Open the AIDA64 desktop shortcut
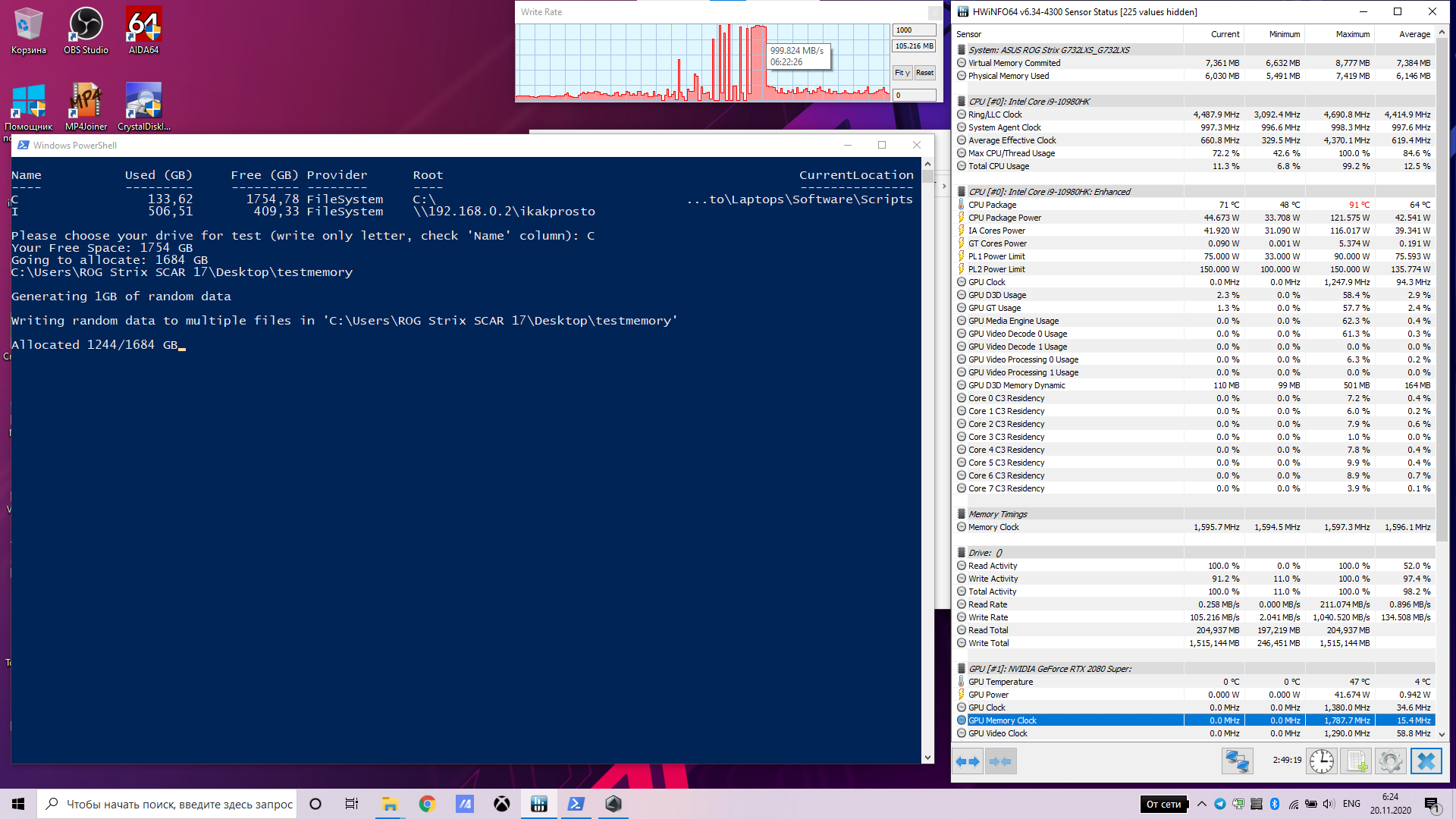The width and height of the screenshot is (1456, 819). [x=143, y=30]
